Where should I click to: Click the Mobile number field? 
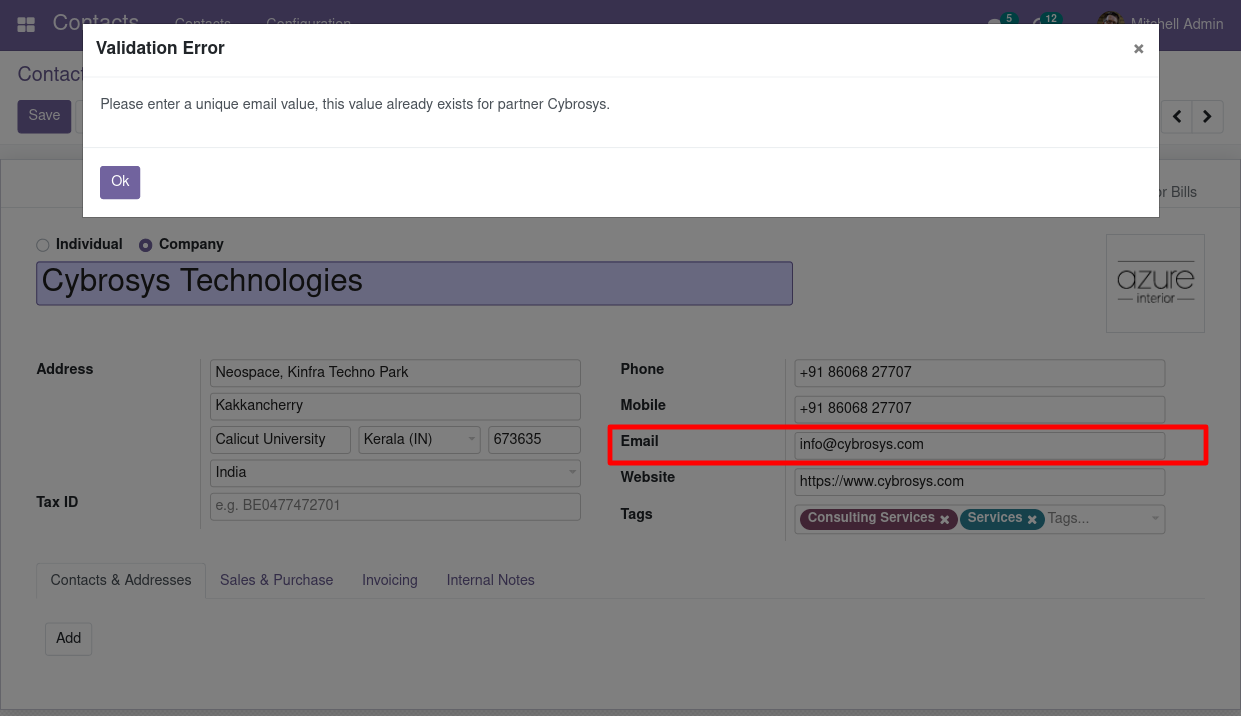coord(979,409)
